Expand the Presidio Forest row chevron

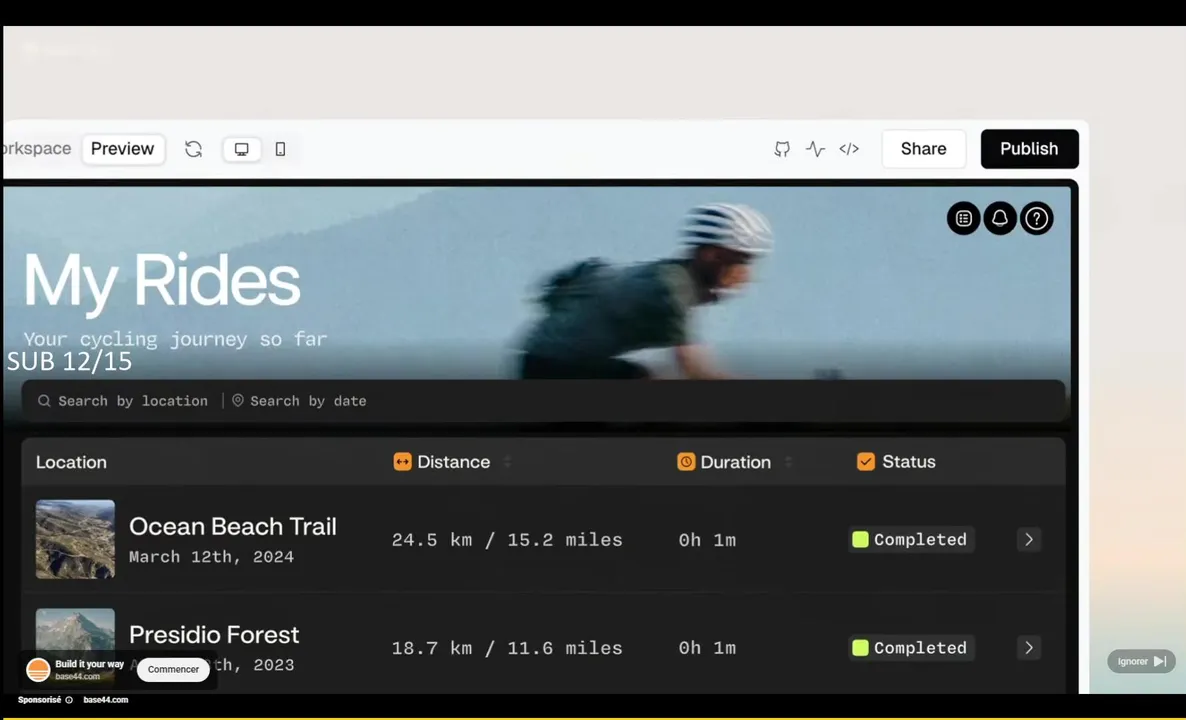tap(1029, 647)
